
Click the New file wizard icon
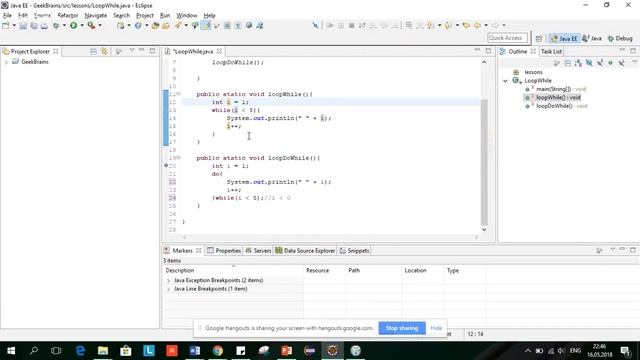tap(6, 25)
